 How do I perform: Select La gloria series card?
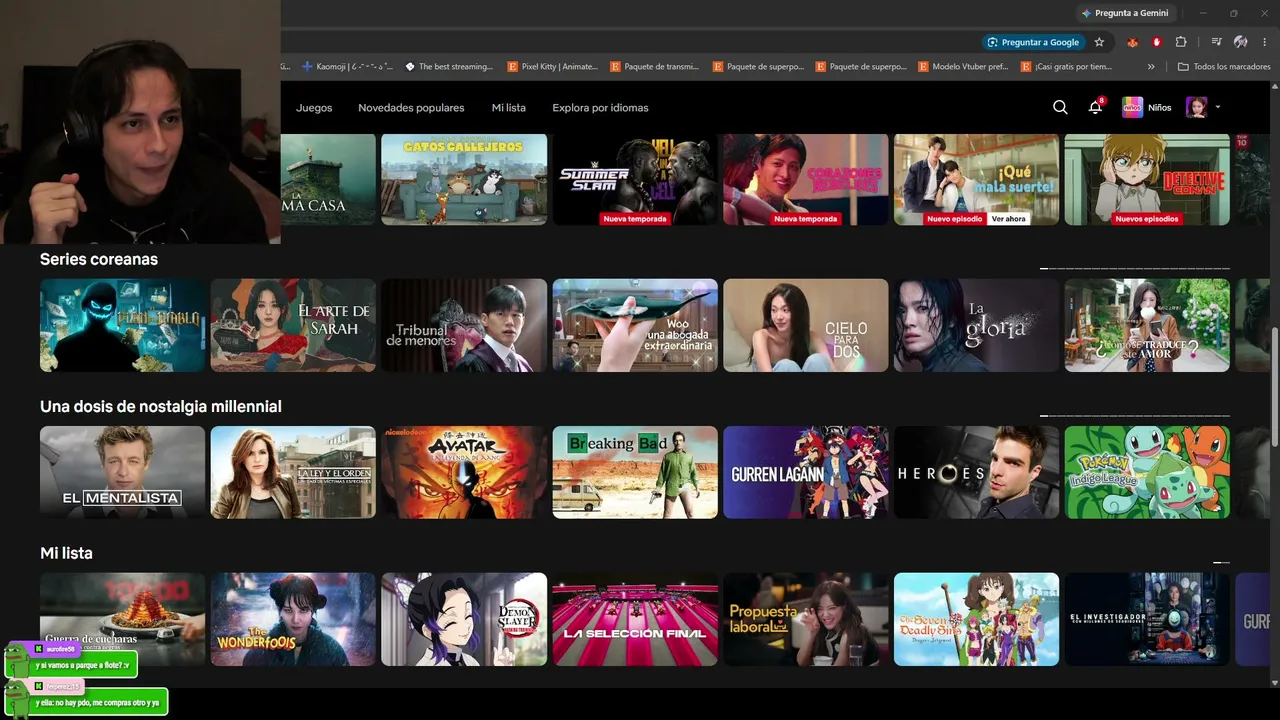point(976,325)
